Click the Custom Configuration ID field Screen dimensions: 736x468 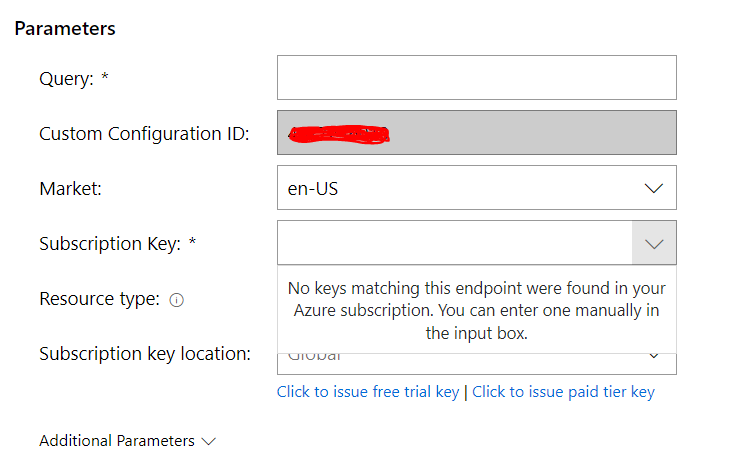[x=476, y=132]
